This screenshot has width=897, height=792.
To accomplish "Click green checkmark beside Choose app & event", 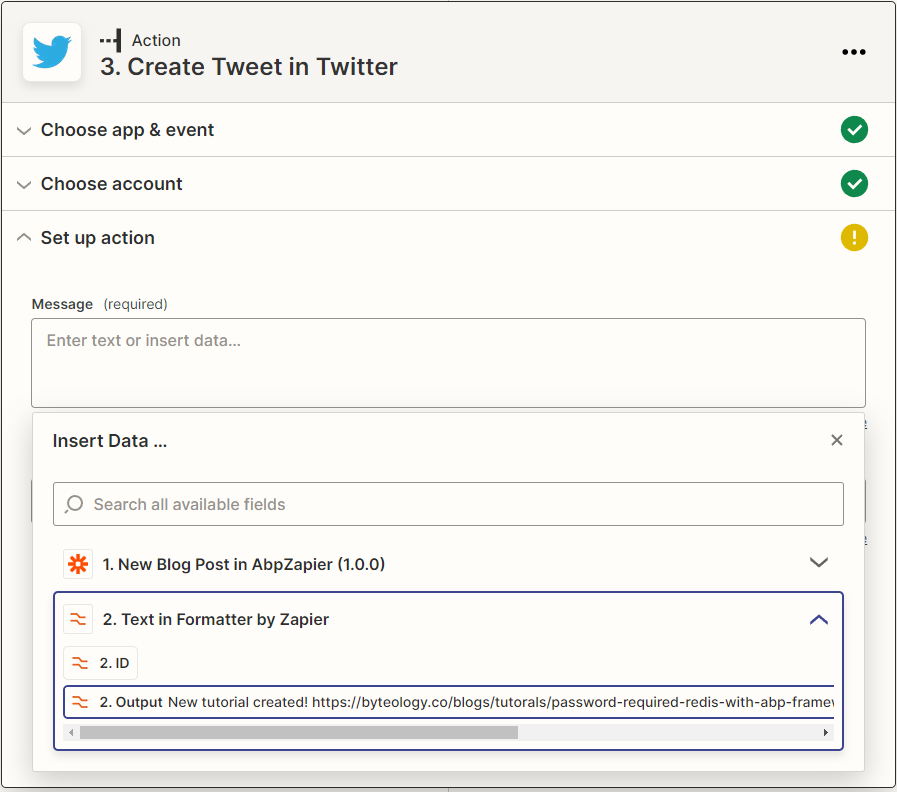I will (854, 130).
